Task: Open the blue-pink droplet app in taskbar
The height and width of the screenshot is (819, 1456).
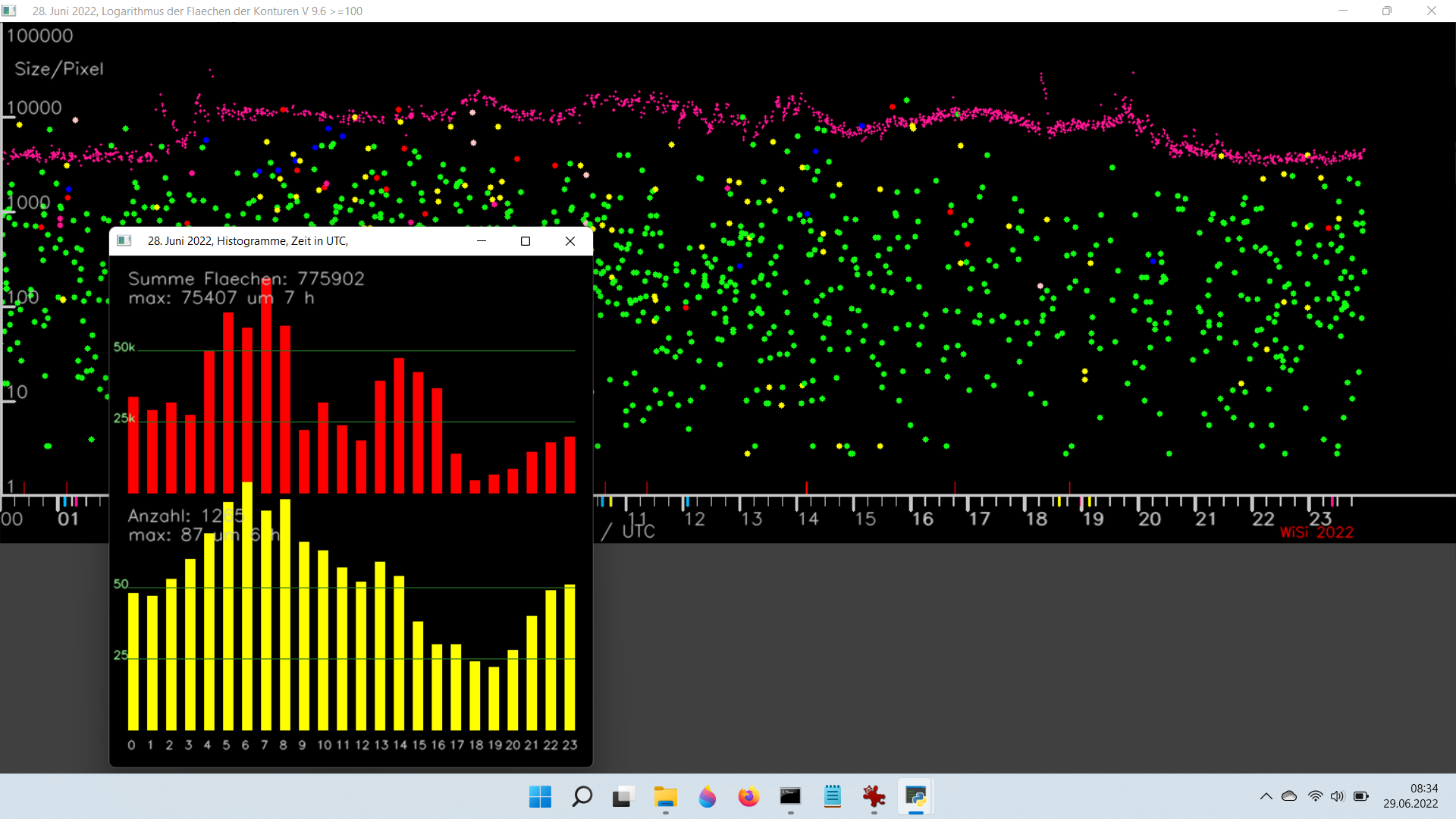Action: tap(707, 797)
